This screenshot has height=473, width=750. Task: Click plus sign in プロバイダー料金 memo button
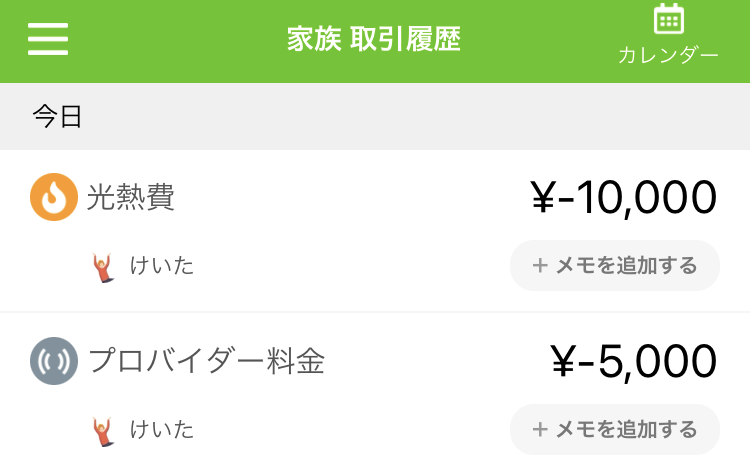[540, 429]
